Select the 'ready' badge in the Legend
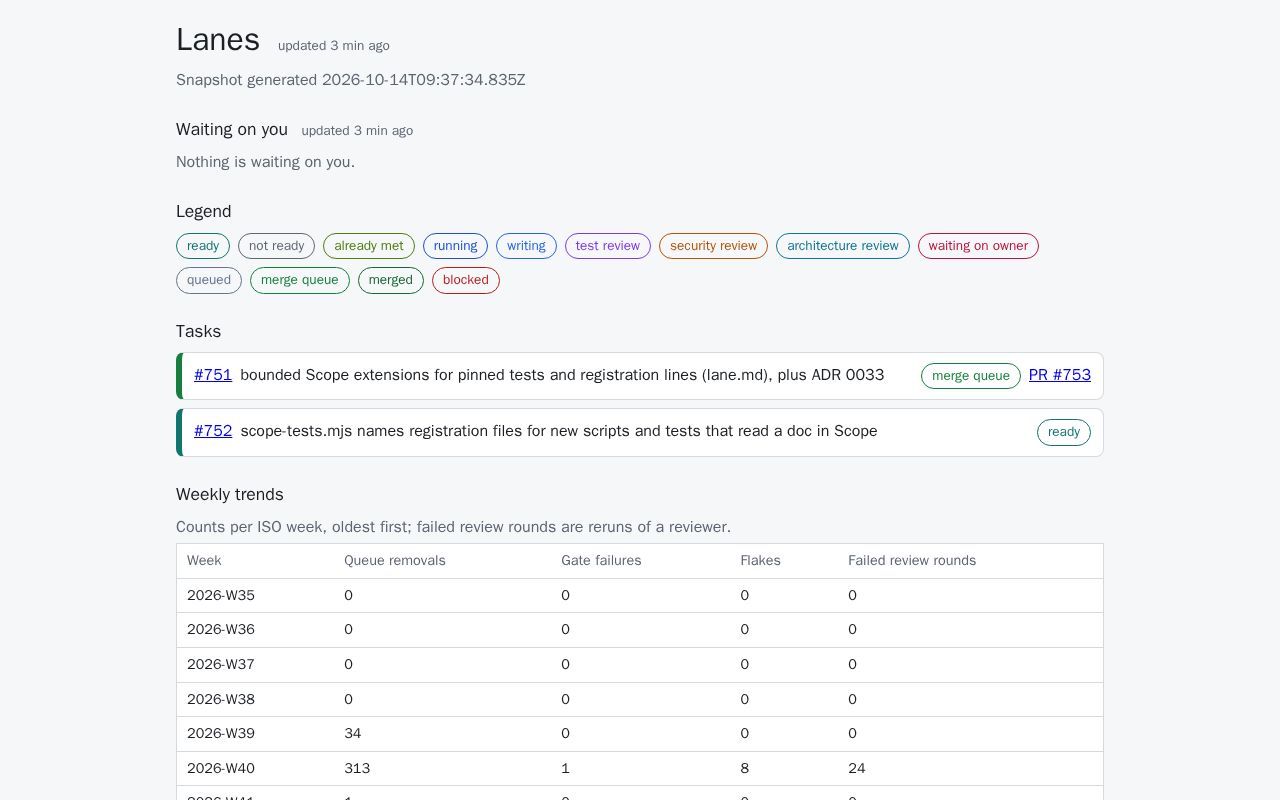Screen dimensions: 1280x800 pyautogui.click(x=203, y=246)
